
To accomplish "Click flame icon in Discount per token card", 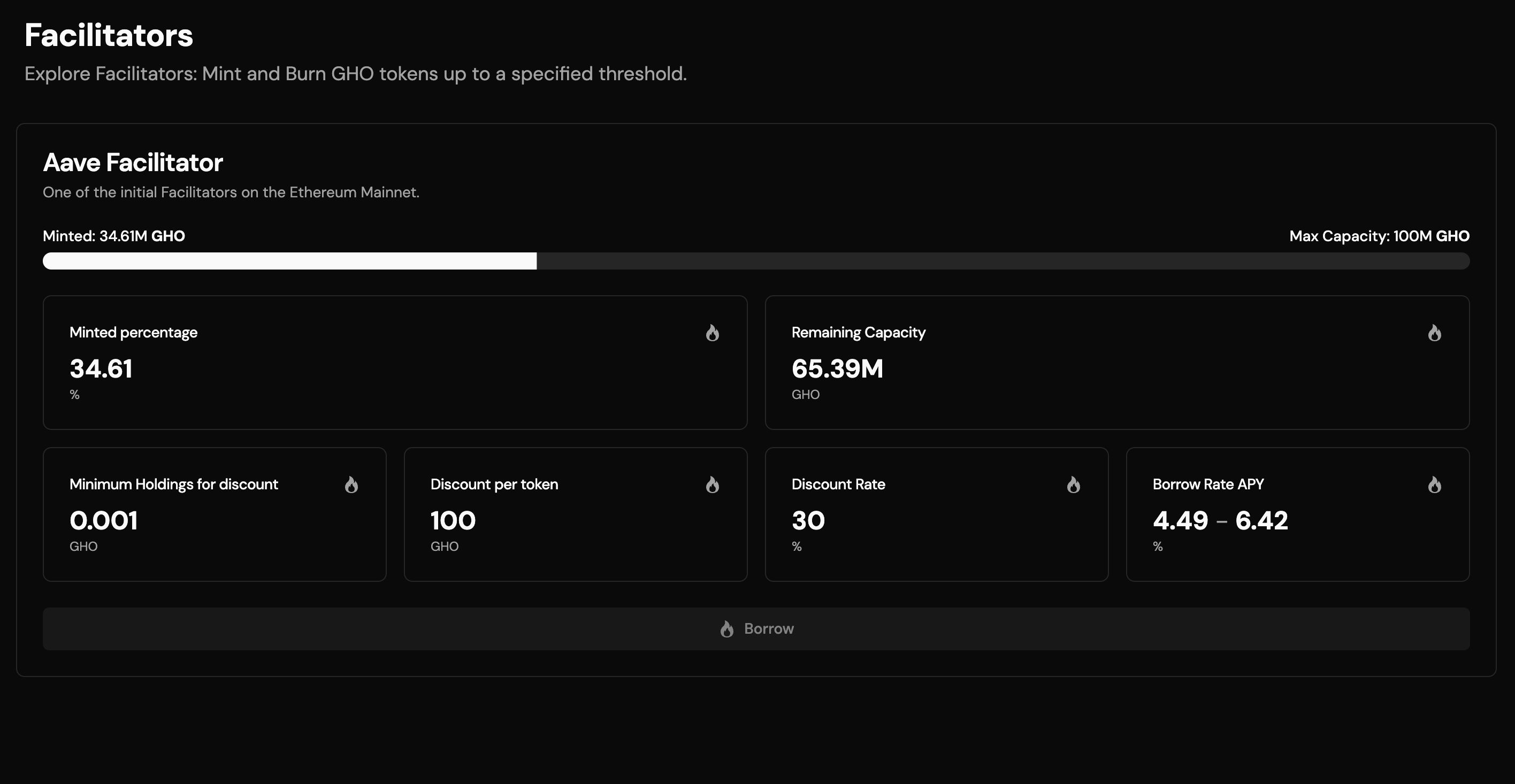I will point(712,485).
